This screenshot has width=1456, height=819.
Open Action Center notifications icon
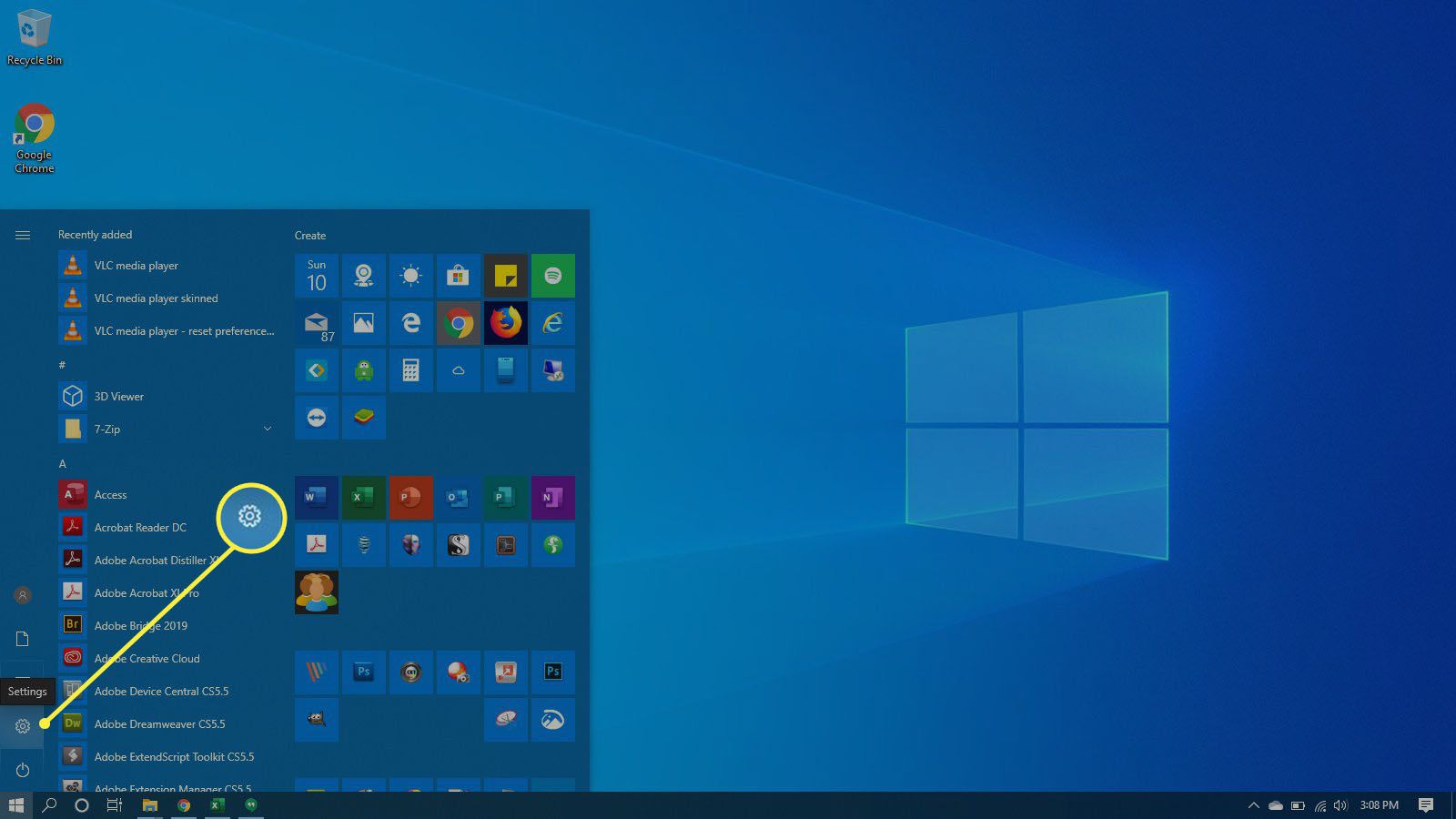[1426, 805]
